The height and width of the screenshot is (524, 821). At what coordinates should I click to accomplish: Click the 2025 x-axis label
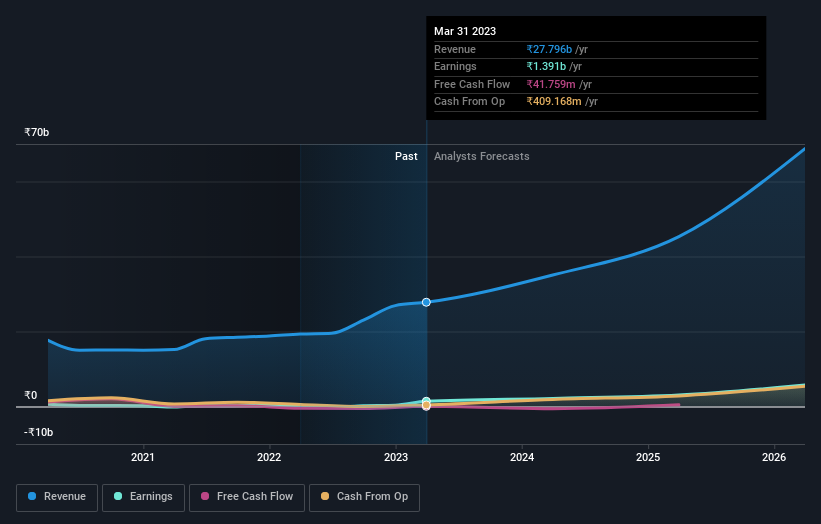tap(648, 457)
